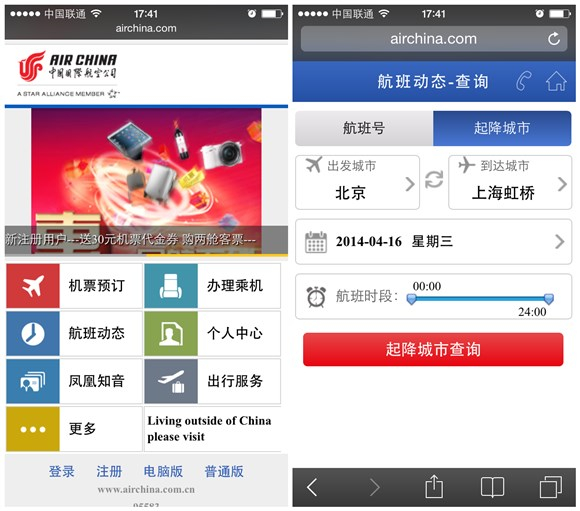Open the Safari bookmarks book icon
The height and width of the screenshot is (511, 580).
point(492,487)
